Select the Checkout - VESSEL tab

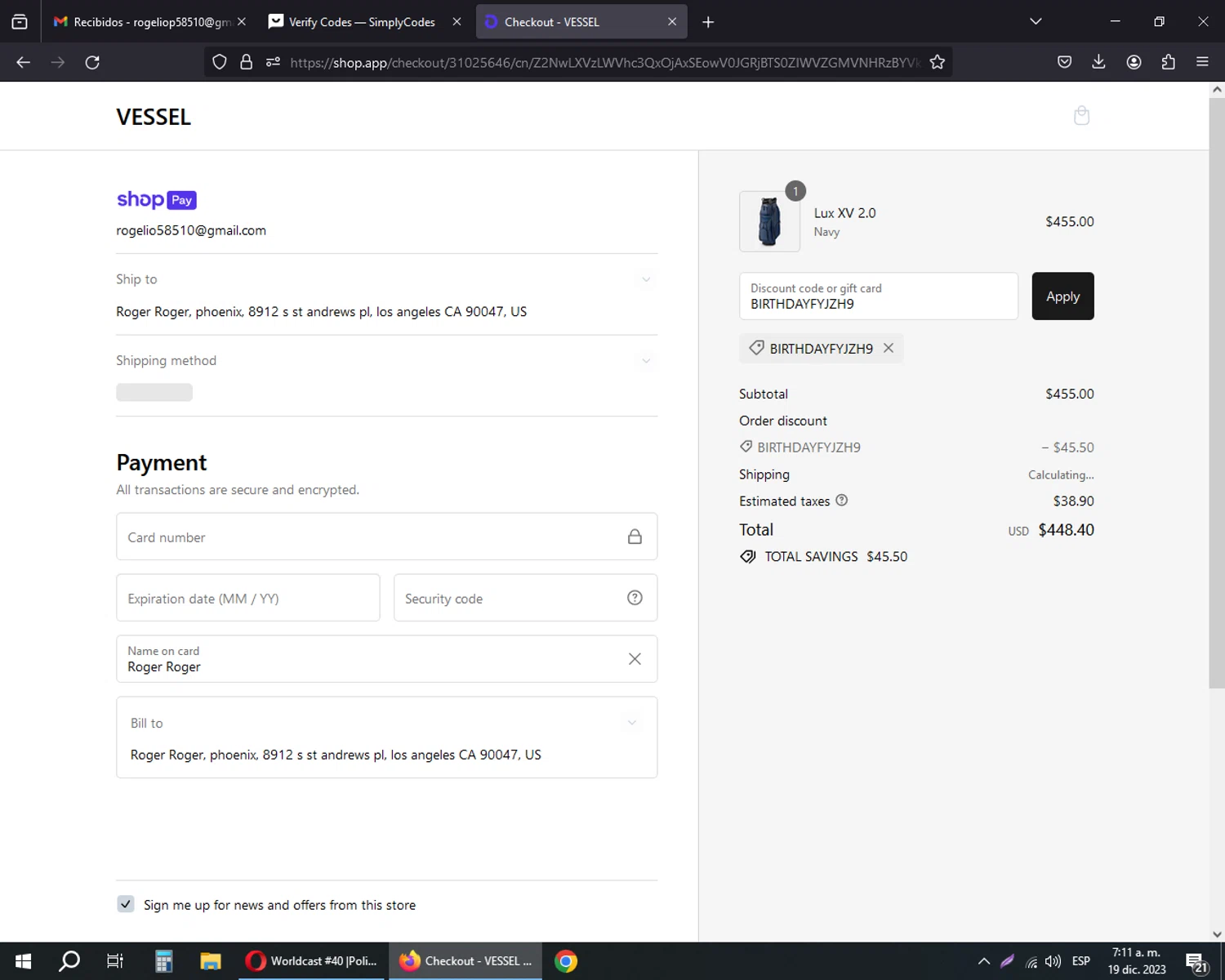tap(581, 22)
